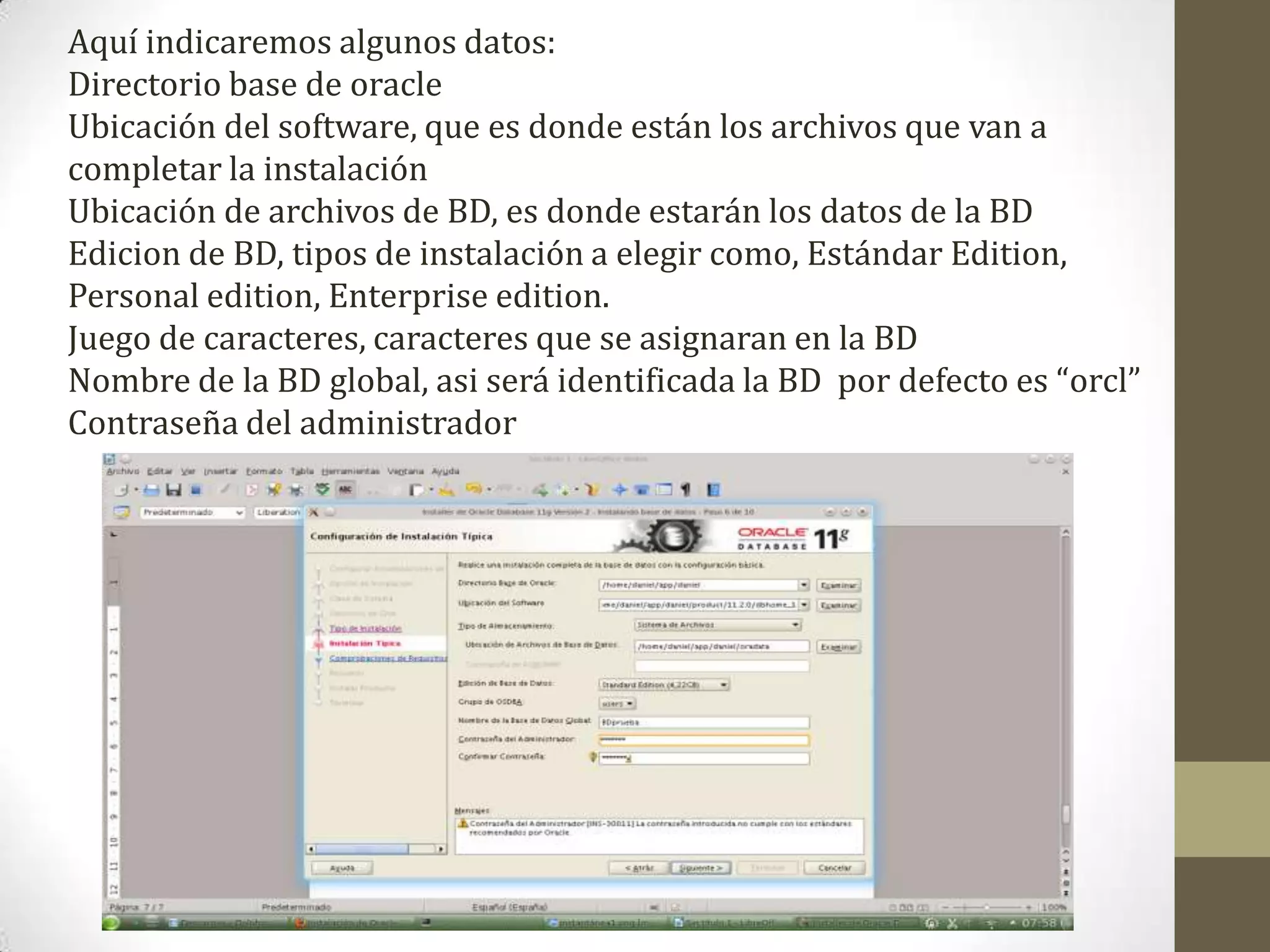Click the Undo arrow icon
Image resolution: width=1270 pixels, height=952 pixels.
[x=474, y=490]
